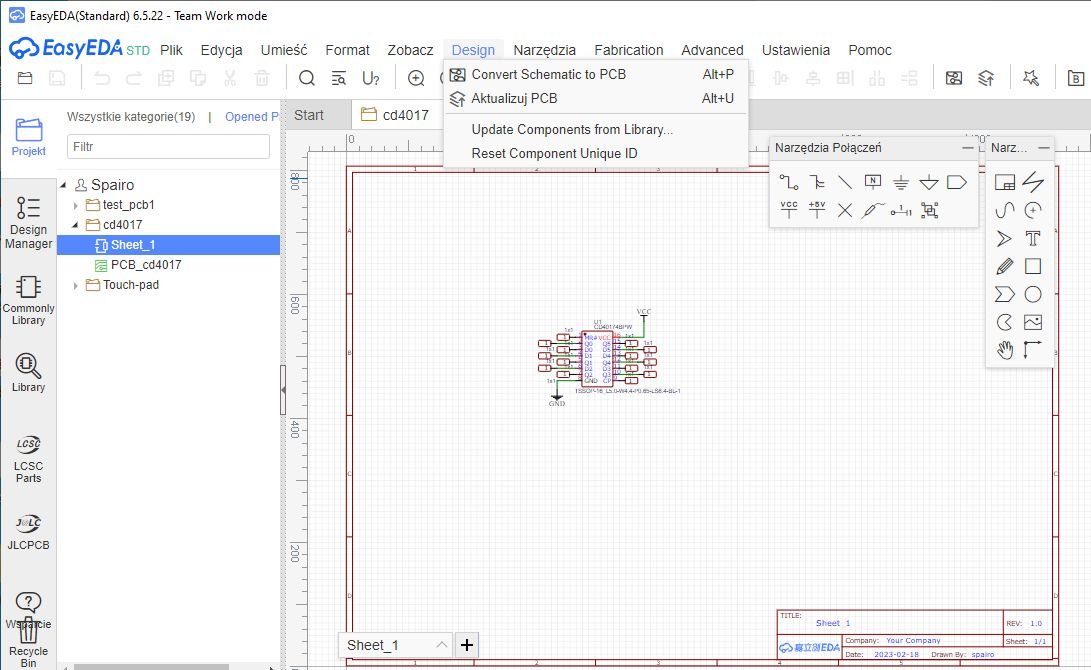Select the Rectangle drawing tool
The height and width of the screenshot is (670, 1091).
(x=1033, y=266)
